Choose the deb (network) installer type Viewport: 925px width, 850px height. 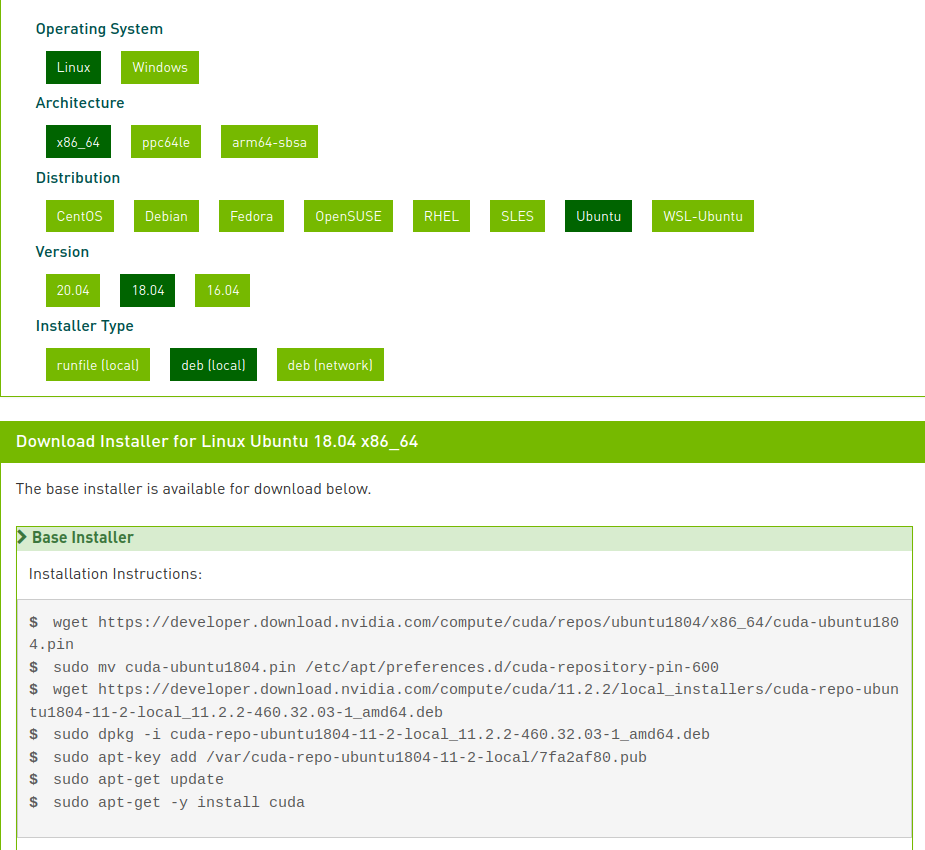point(330,365)
